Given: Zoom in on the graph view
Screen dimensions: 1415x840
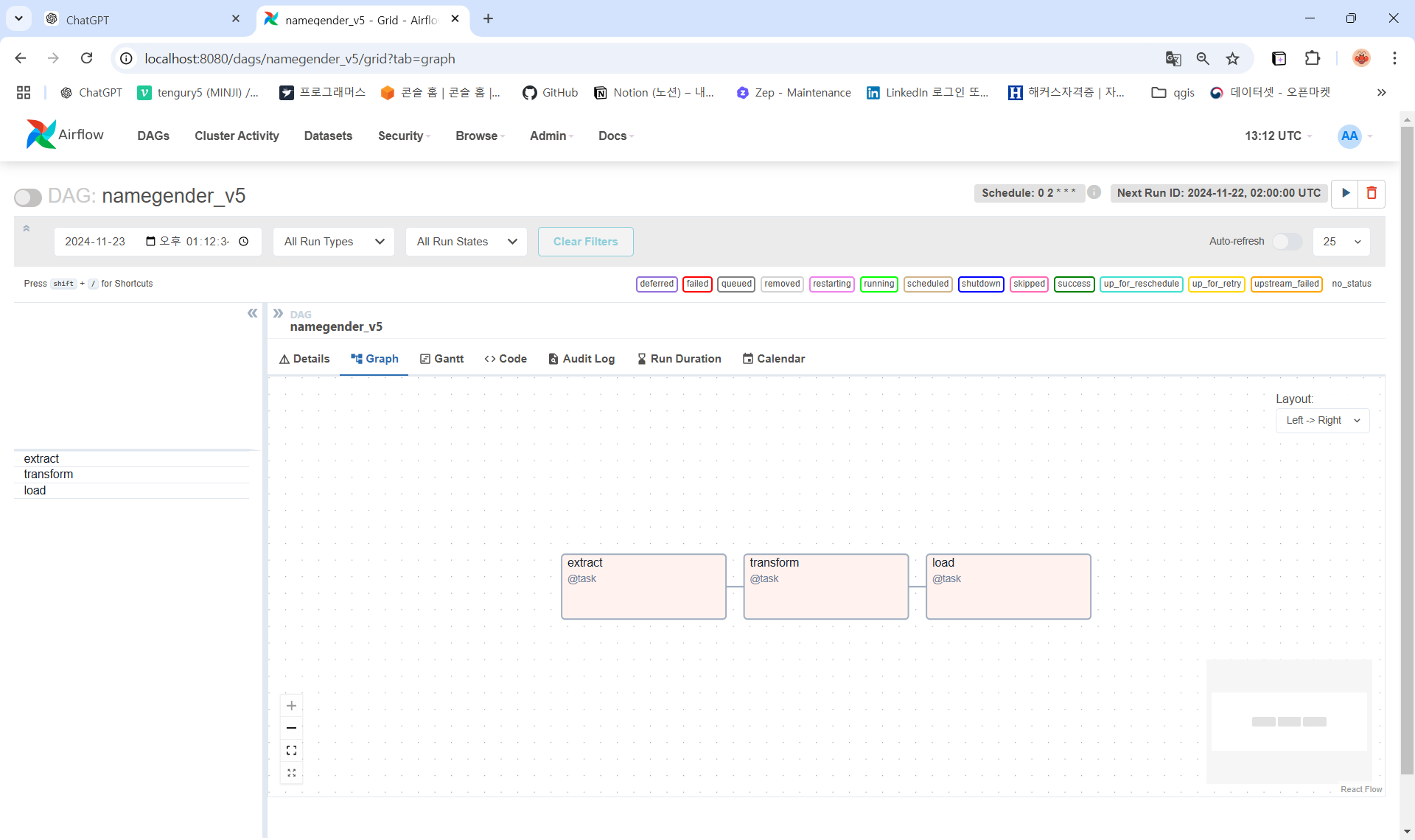Looking at the screenshot, I should (x=291, y=705).
